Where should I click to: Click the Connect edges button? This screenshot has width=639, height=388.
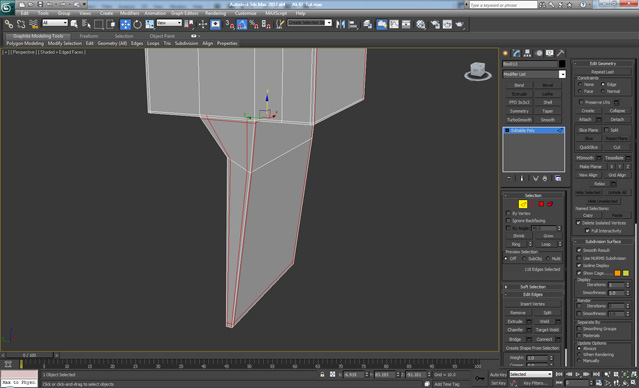click(x=544, y=340)
